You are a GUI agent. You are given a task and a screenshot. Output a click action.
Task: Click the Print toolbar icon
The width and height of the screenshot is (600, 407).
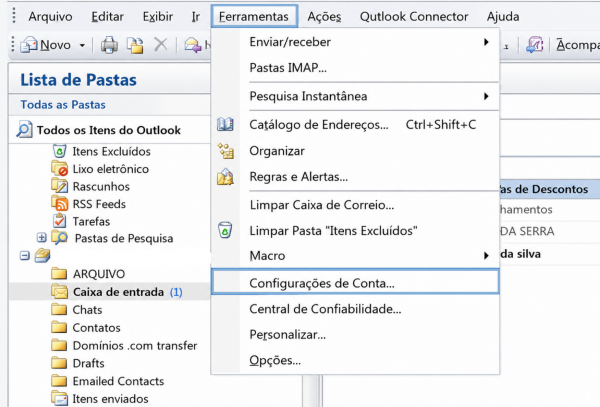[109, 45]
